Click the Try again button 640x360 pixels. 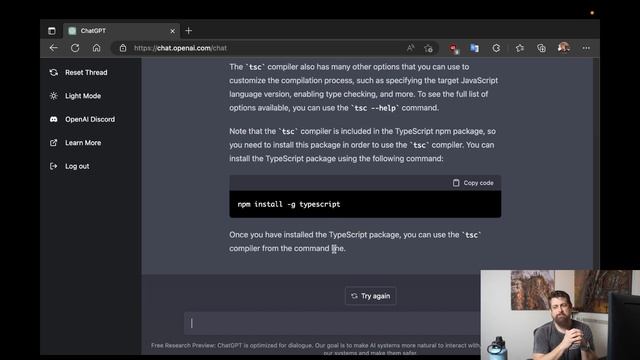coord(370,296)
